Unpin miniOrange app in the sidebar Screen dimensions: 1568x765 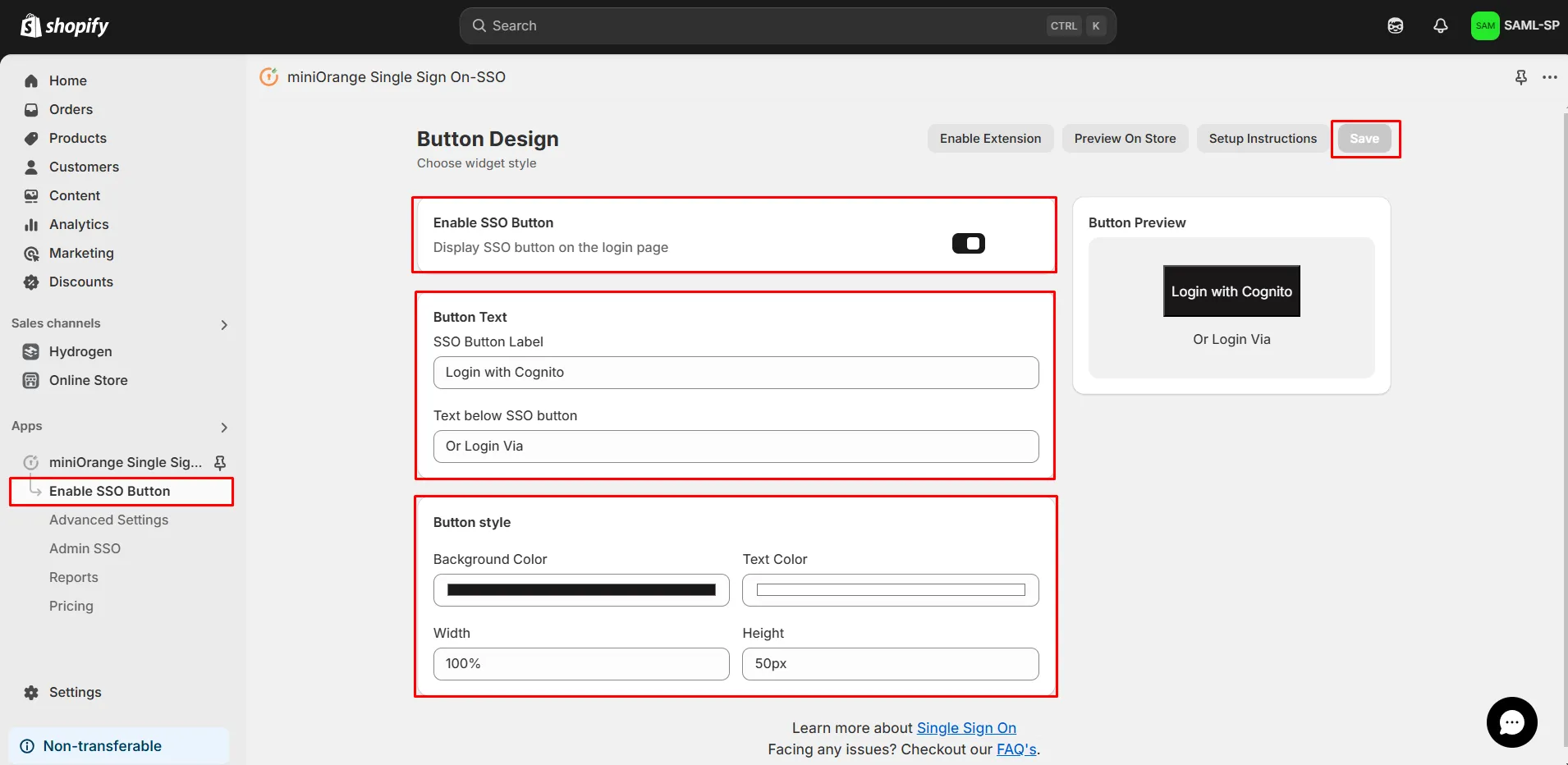[220, 462]
